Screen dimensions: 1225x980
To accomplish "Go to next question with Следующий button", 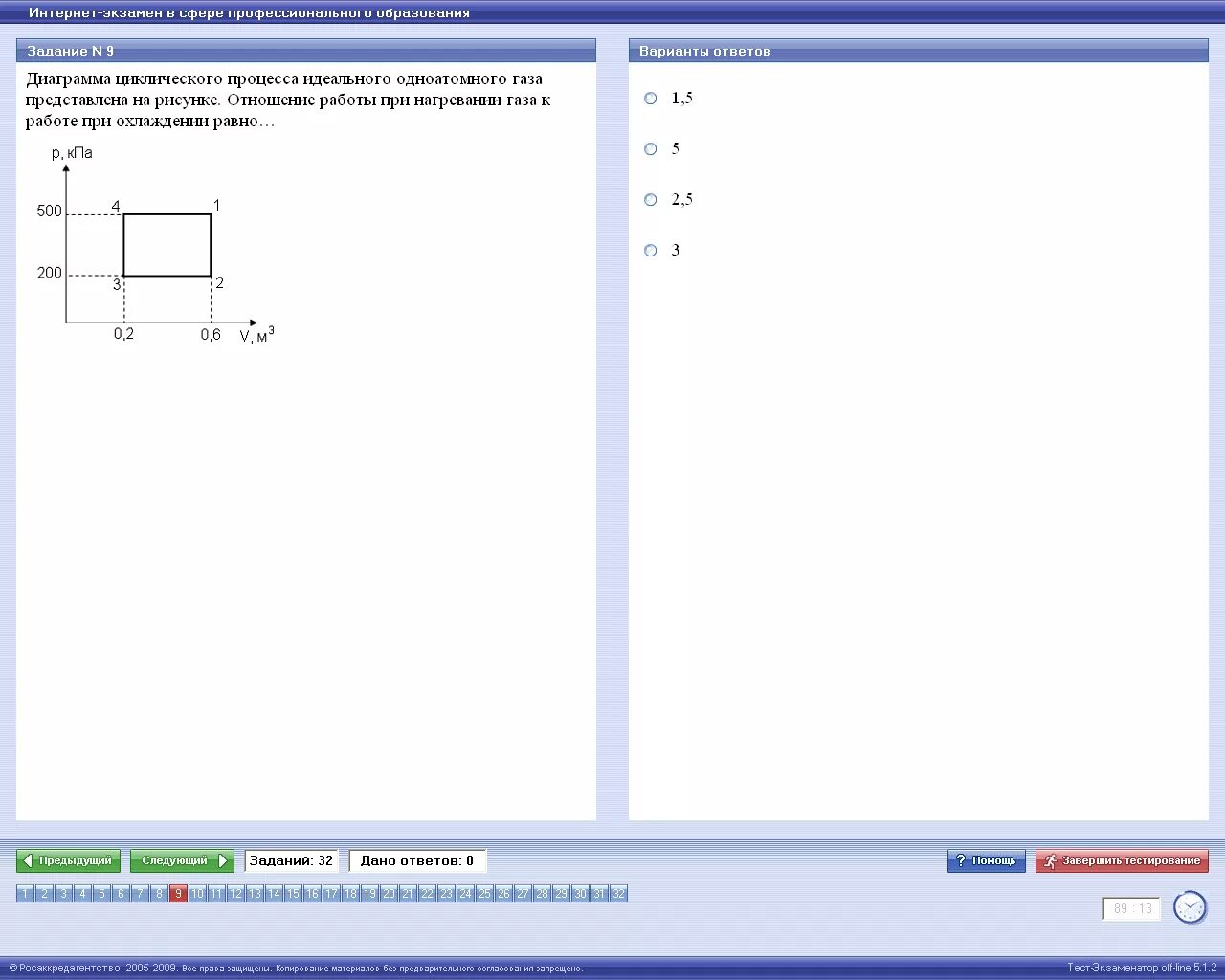I will pyautogui.click(x=182, y=860).
